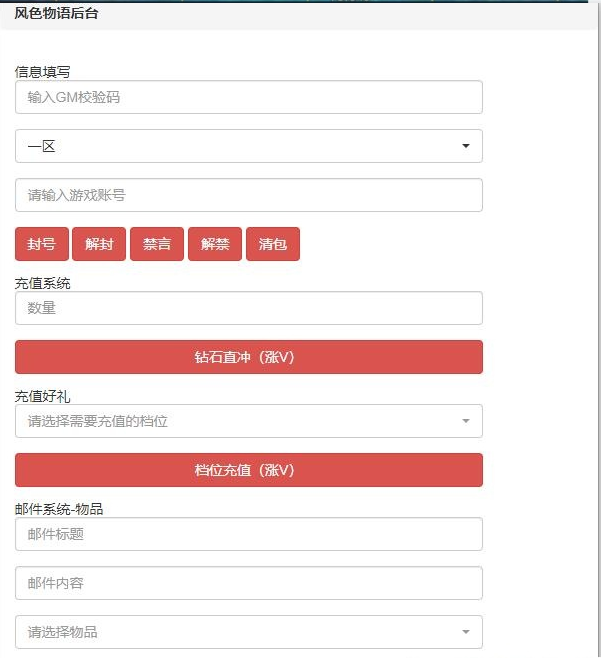601x658 pixels.
Task: Click the arrow on the 充值档位 selector
Action: point(466,421)
